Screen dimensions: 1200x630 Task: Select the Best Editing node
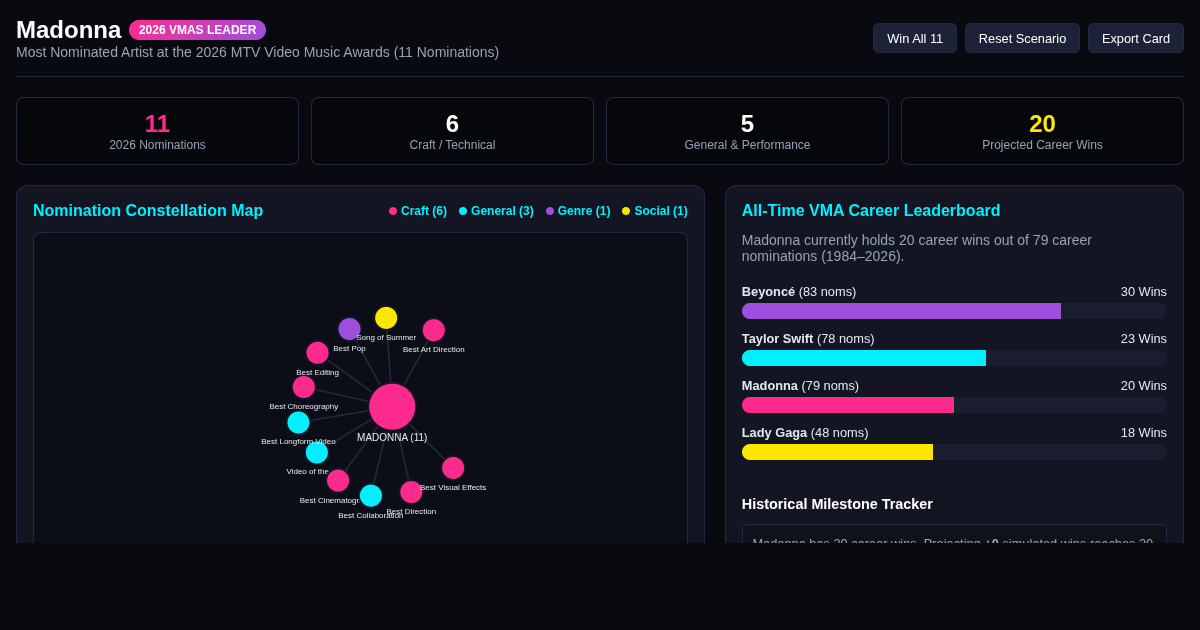[x=317, y=352]
